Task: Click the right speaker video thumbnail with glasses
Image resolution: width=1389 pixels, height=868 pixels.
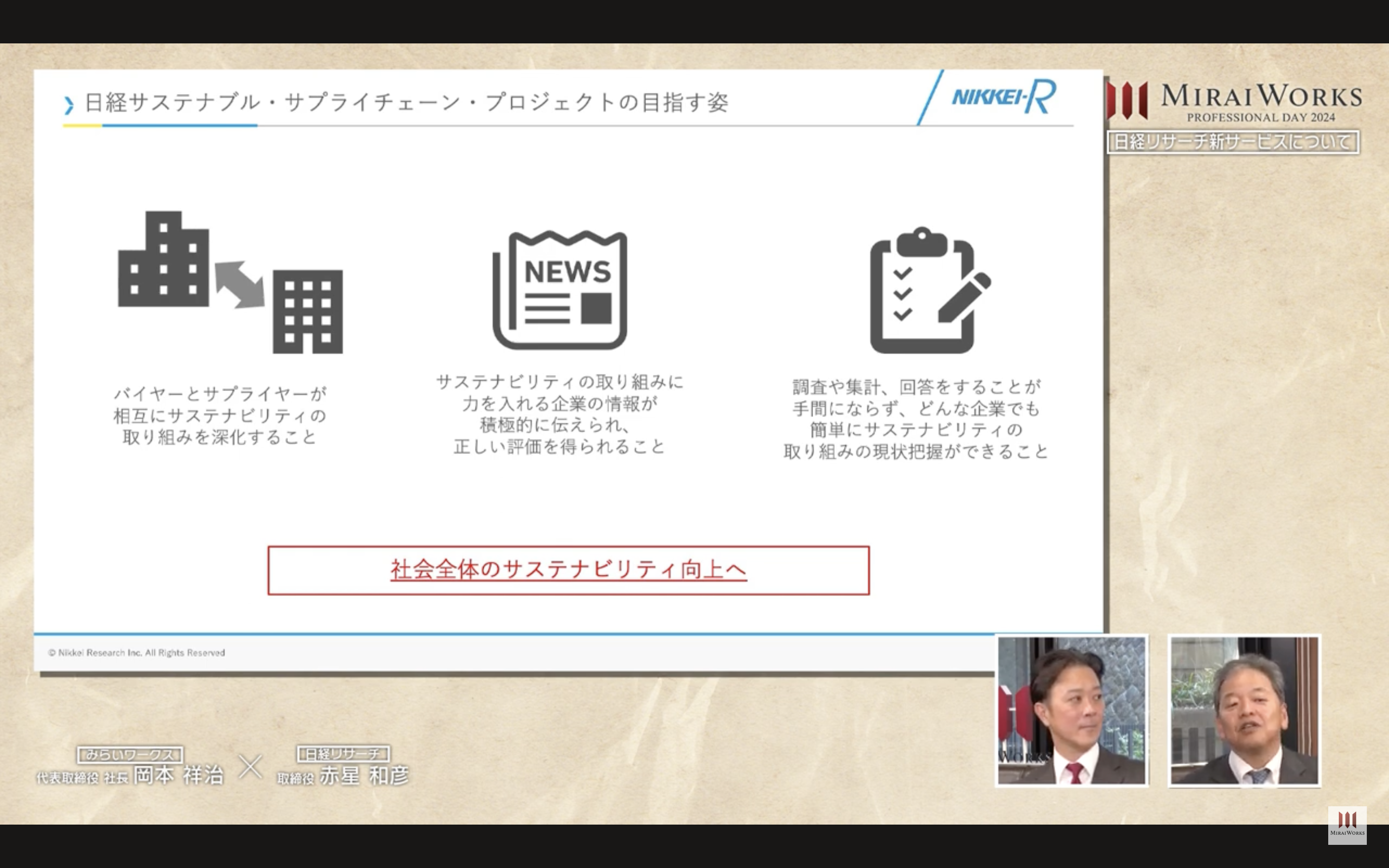Action: (x=1244, y=711)
